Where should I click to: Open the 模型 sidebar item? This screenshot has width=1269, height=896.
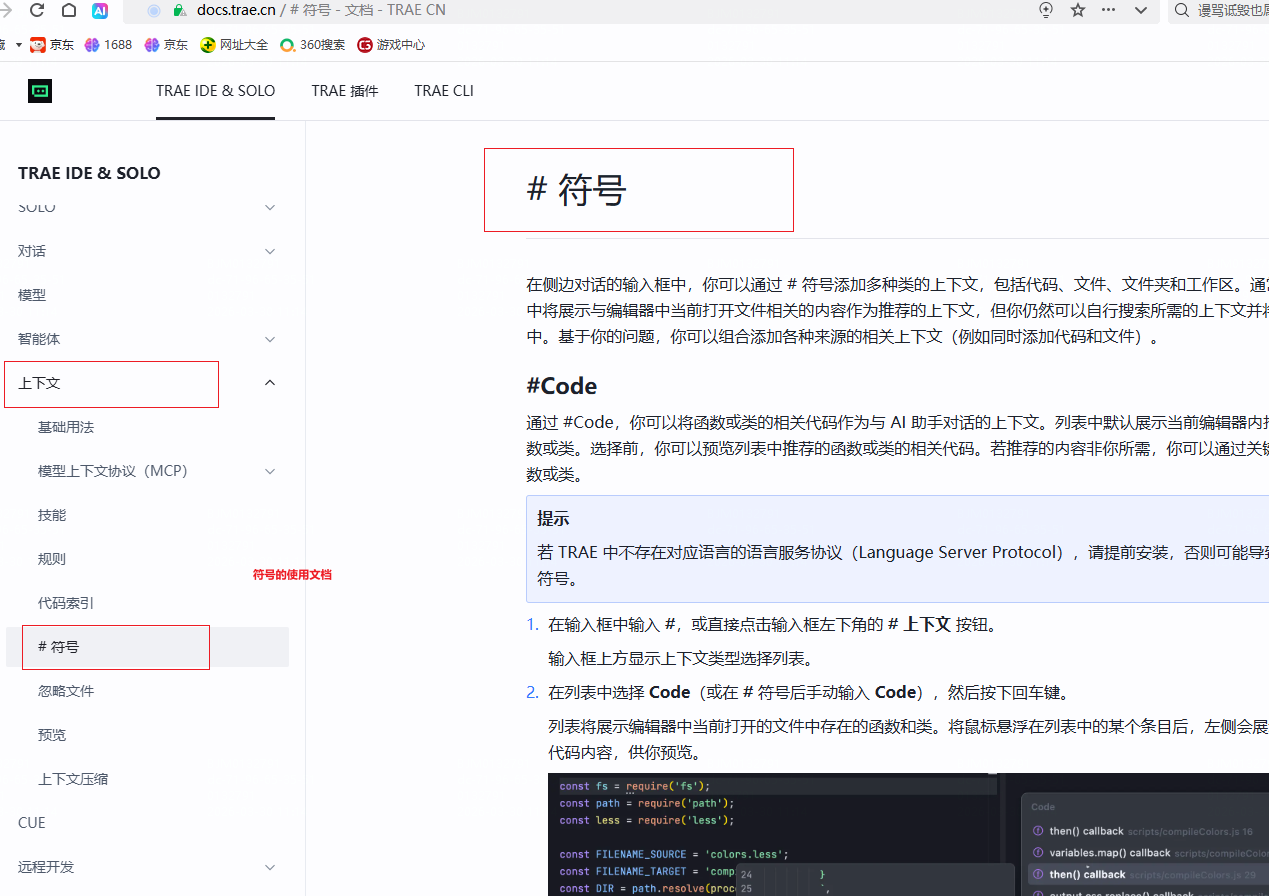tap(32, 295)
